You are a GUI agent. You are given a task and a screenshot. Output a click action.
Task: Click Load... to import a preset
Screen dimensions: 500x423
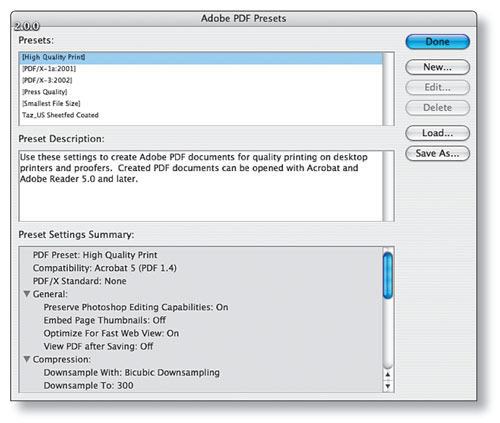tap(437, 133)
